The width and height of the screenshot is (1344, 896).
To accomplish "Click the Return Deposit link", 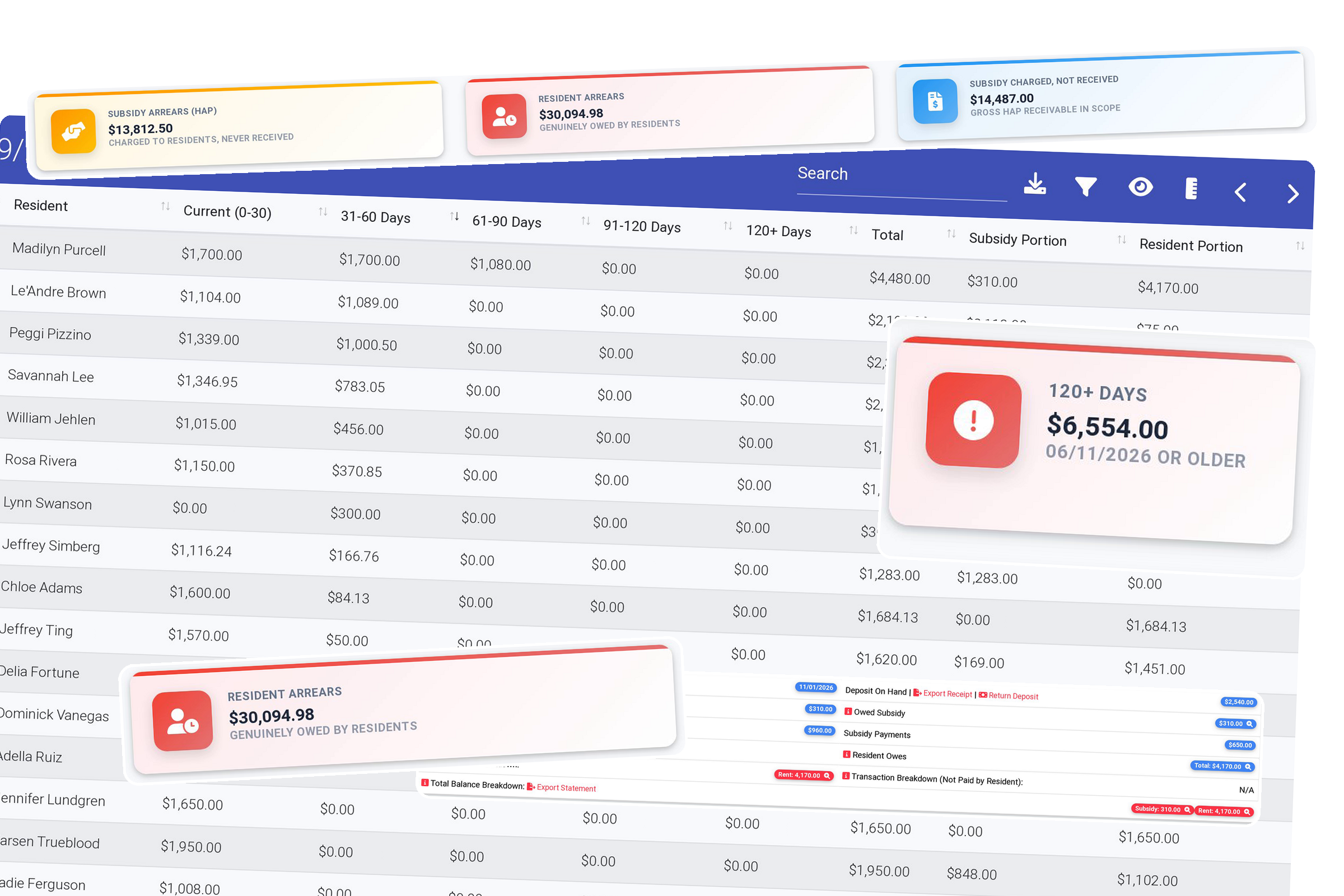I will 1009,696.
